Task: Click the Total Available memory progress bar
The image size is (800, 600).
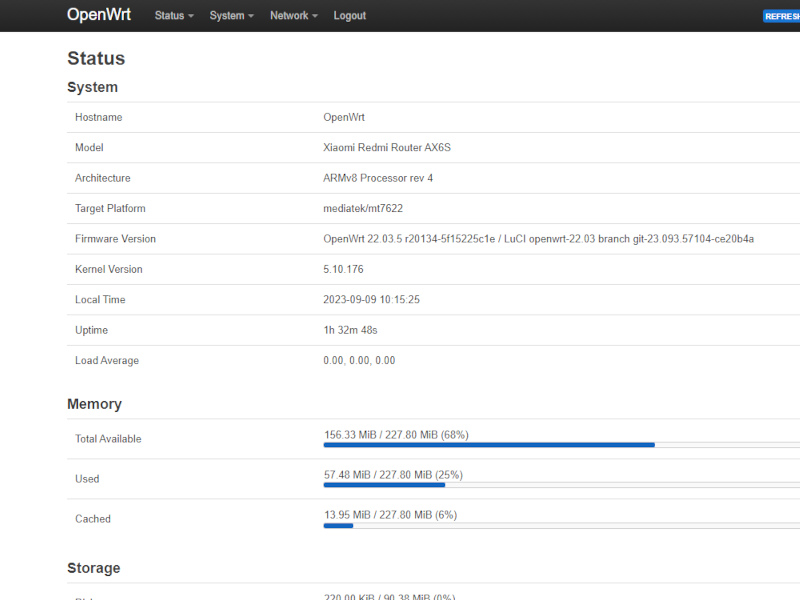Action: point(561,444)
